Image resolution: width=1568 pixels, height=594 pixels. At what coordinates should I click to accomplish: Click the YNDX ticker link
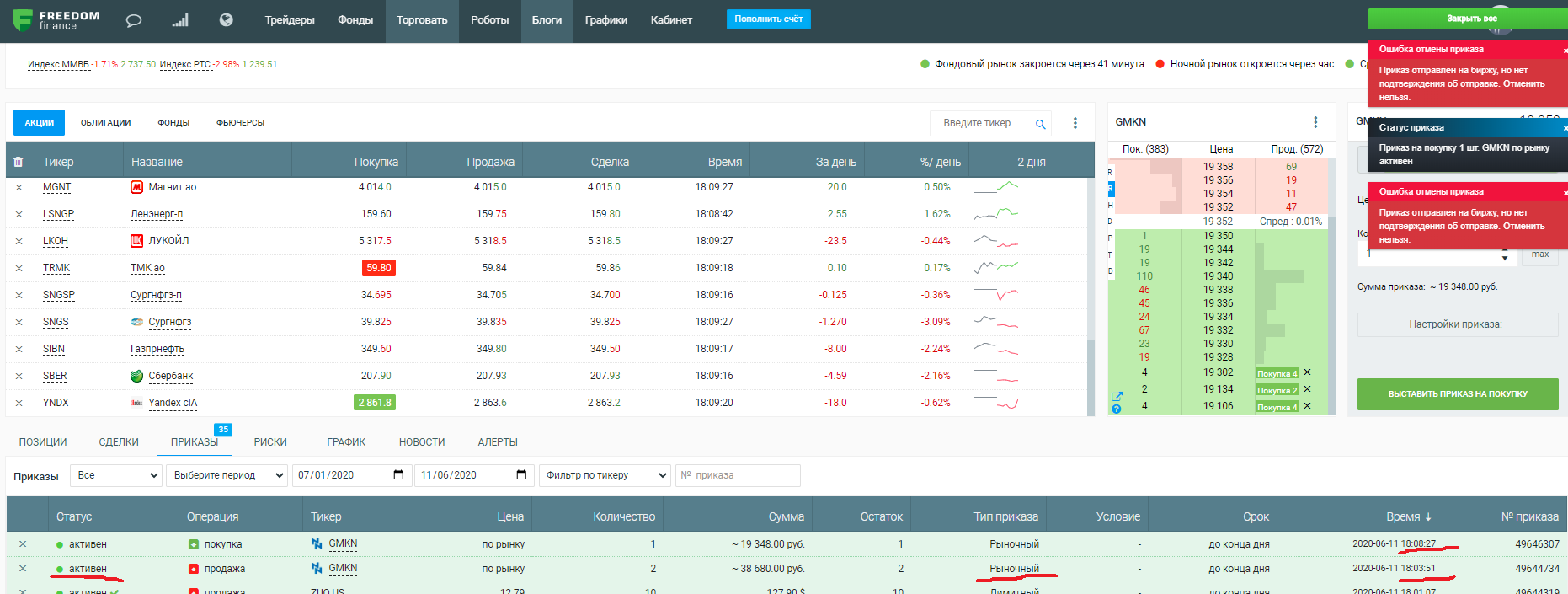click(56, 404)
